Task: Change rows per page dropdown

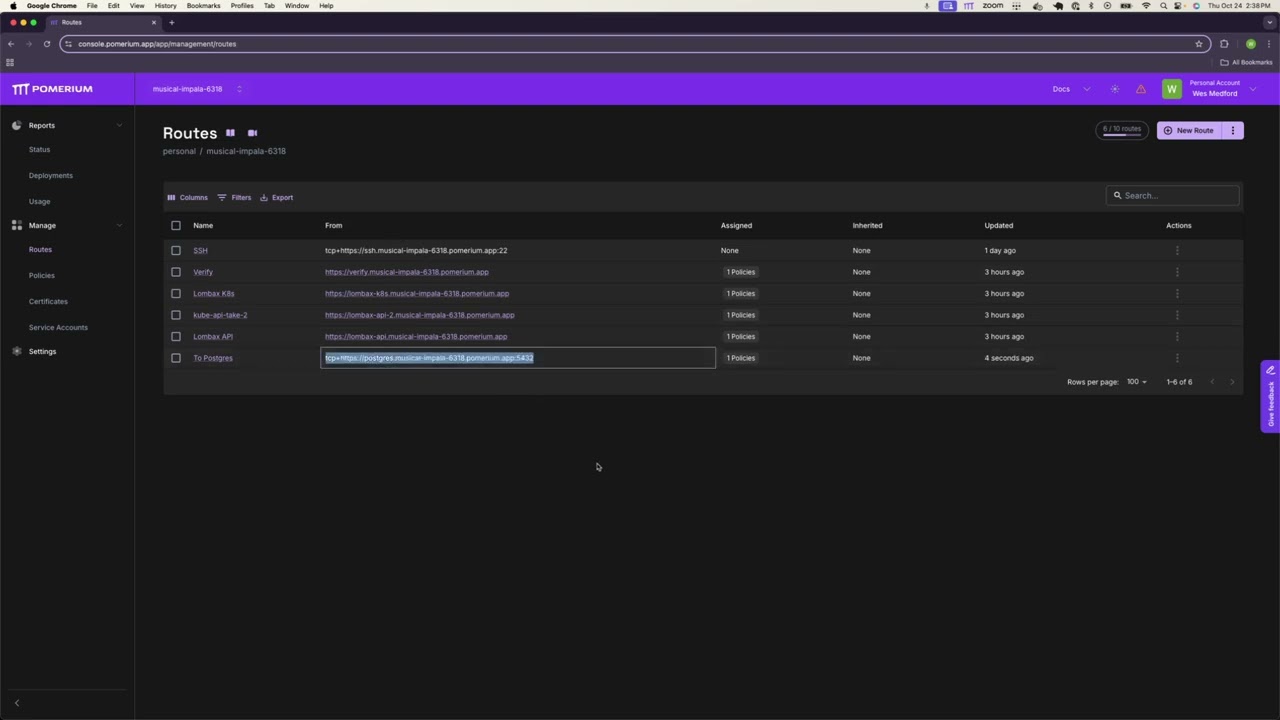Action: [1136, 382]
